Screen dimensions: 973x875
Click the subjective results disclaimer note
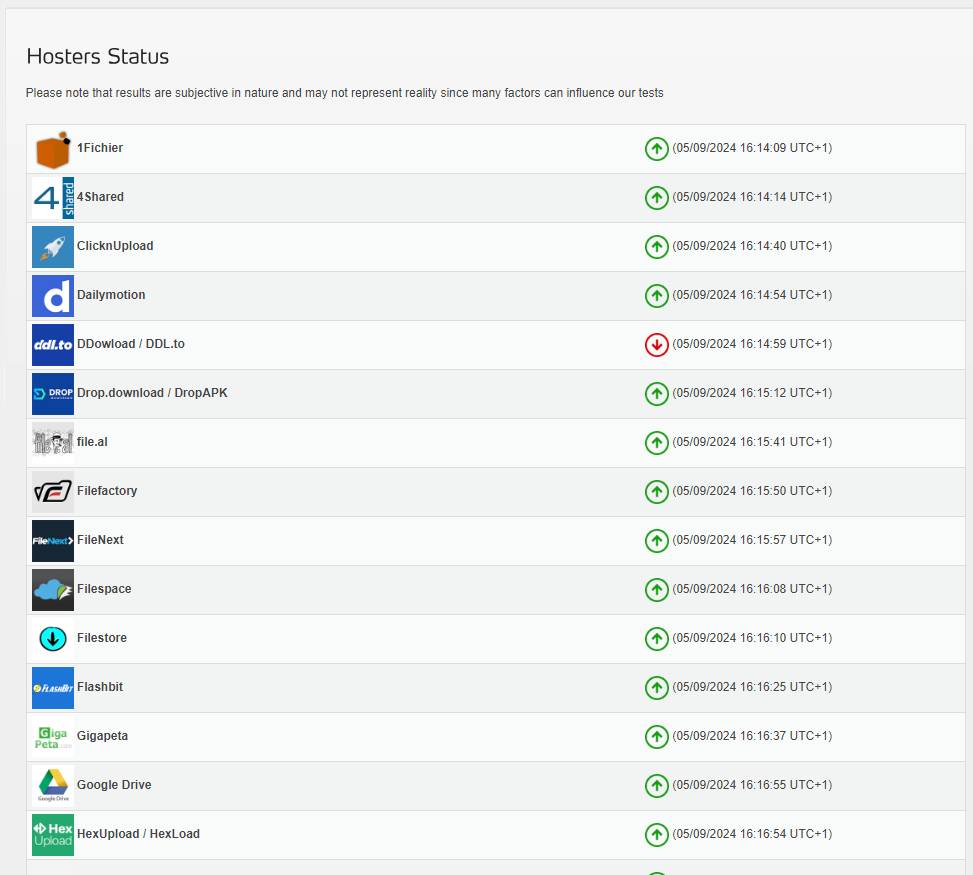click(344, 93)
